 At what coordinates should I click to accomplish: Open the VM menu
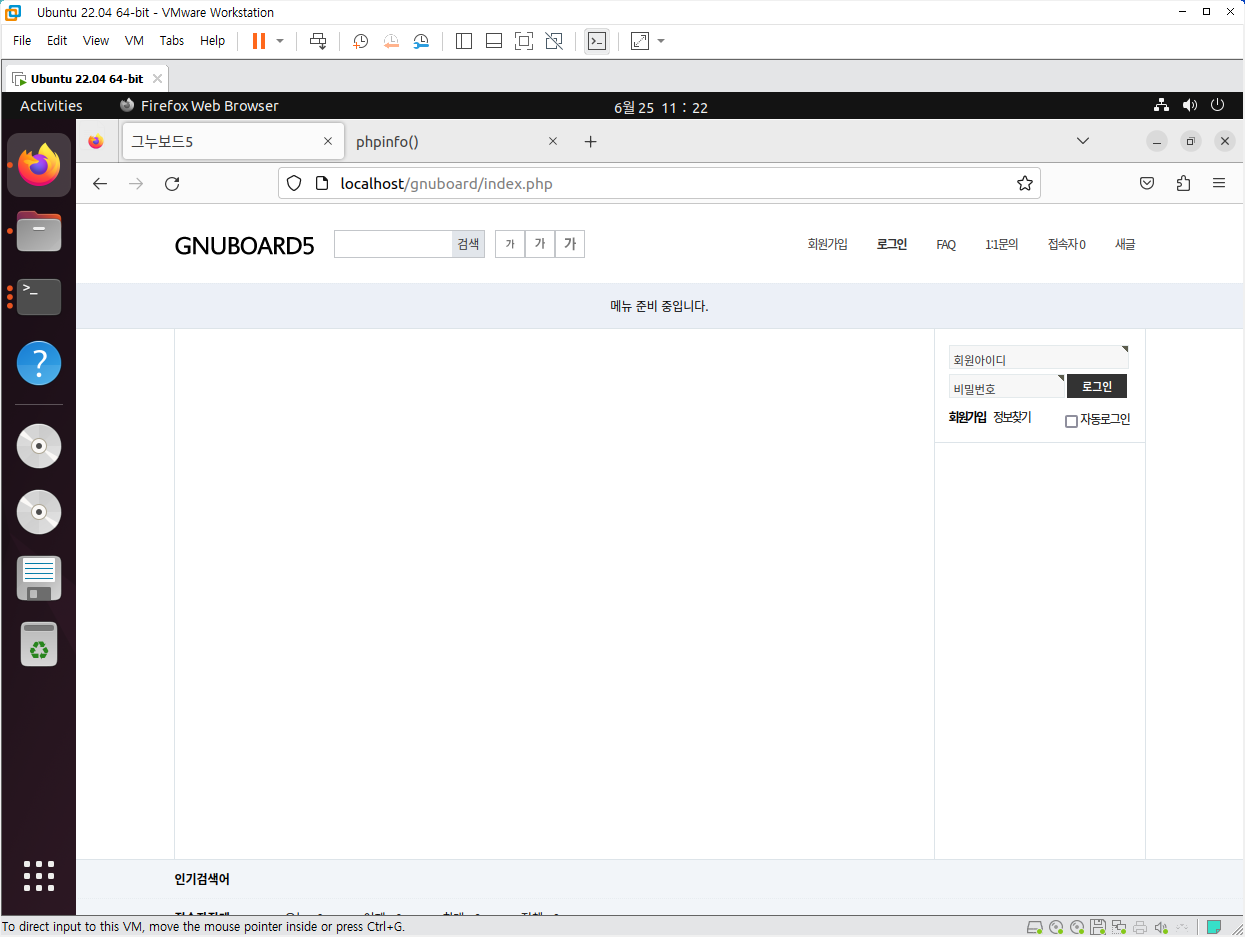[134, 41]
